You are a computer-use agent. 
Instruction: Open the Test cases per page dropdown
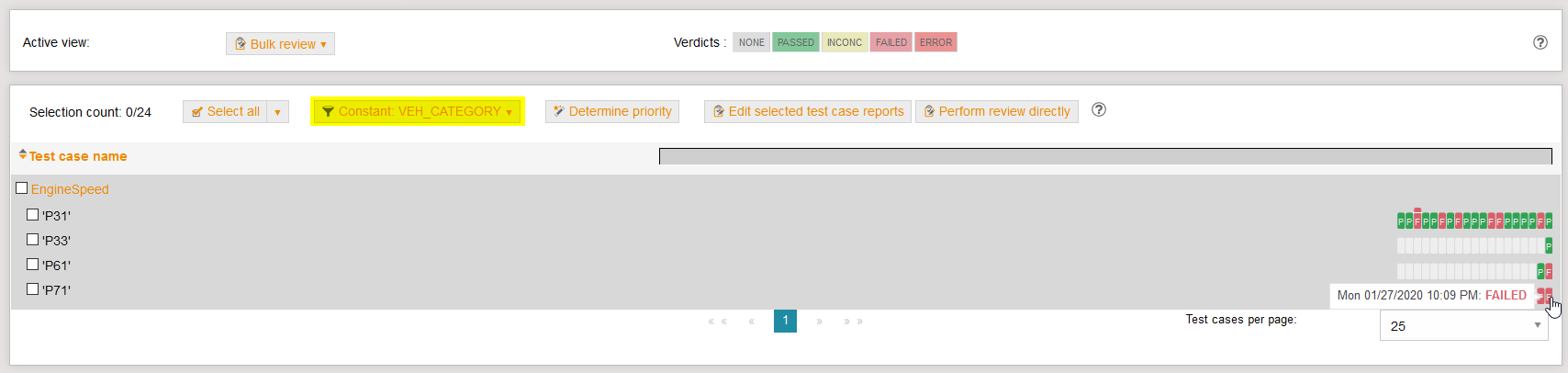(x=1463, y=325)
